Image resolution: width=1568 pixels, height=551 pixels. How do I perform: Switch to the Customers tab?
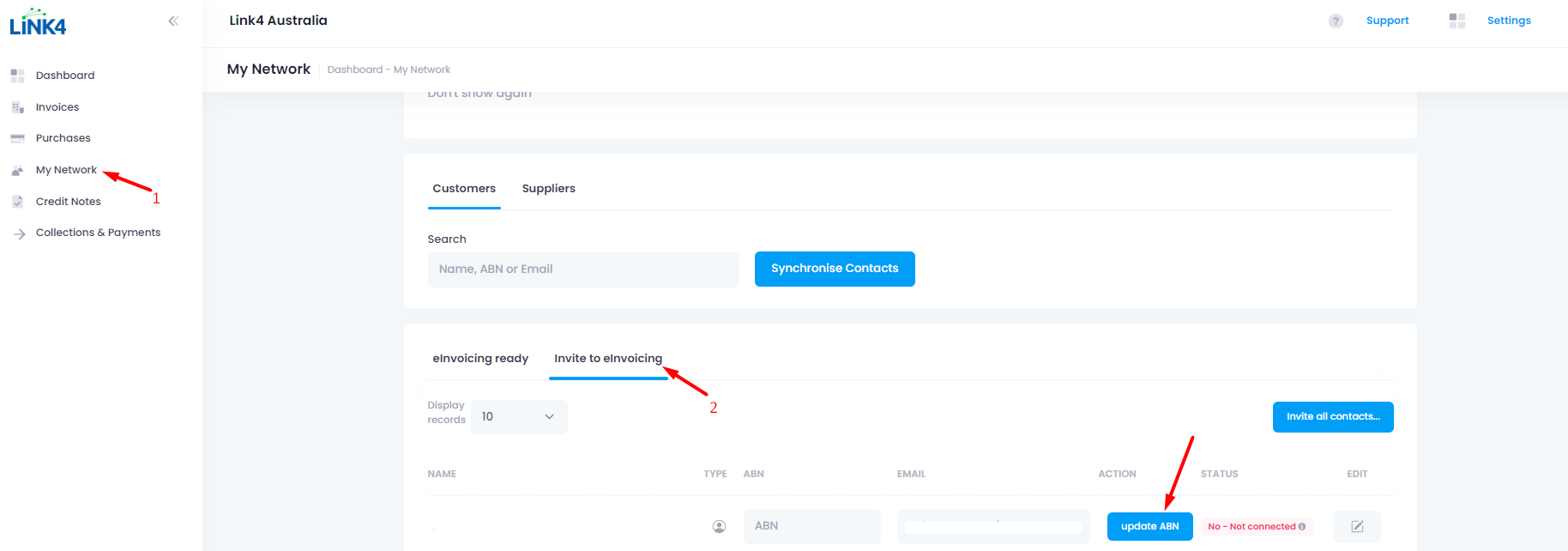pos(464,189)
